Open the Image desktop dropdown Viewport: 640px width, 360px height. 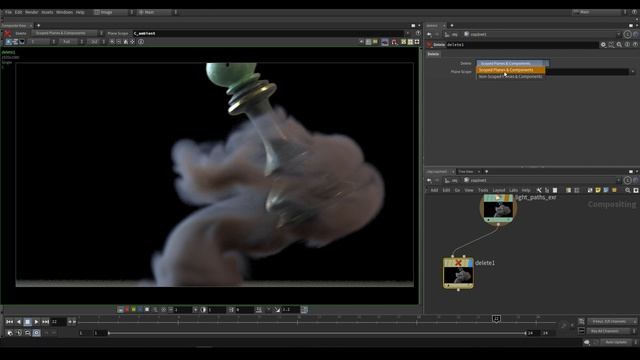click(113, 12)
